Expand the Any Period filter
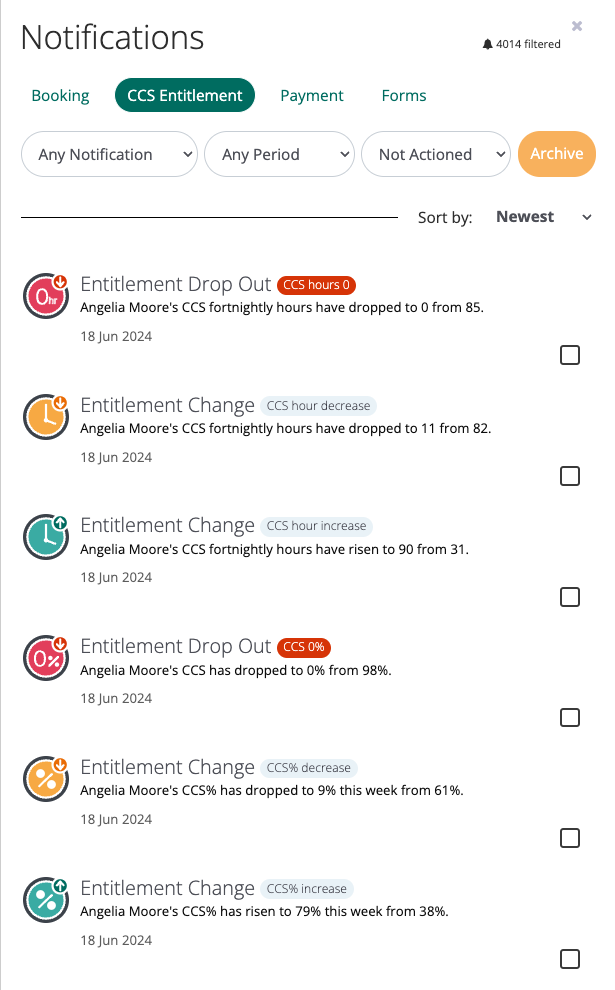Screen dimensions: 615x990 tap(279, 154)
